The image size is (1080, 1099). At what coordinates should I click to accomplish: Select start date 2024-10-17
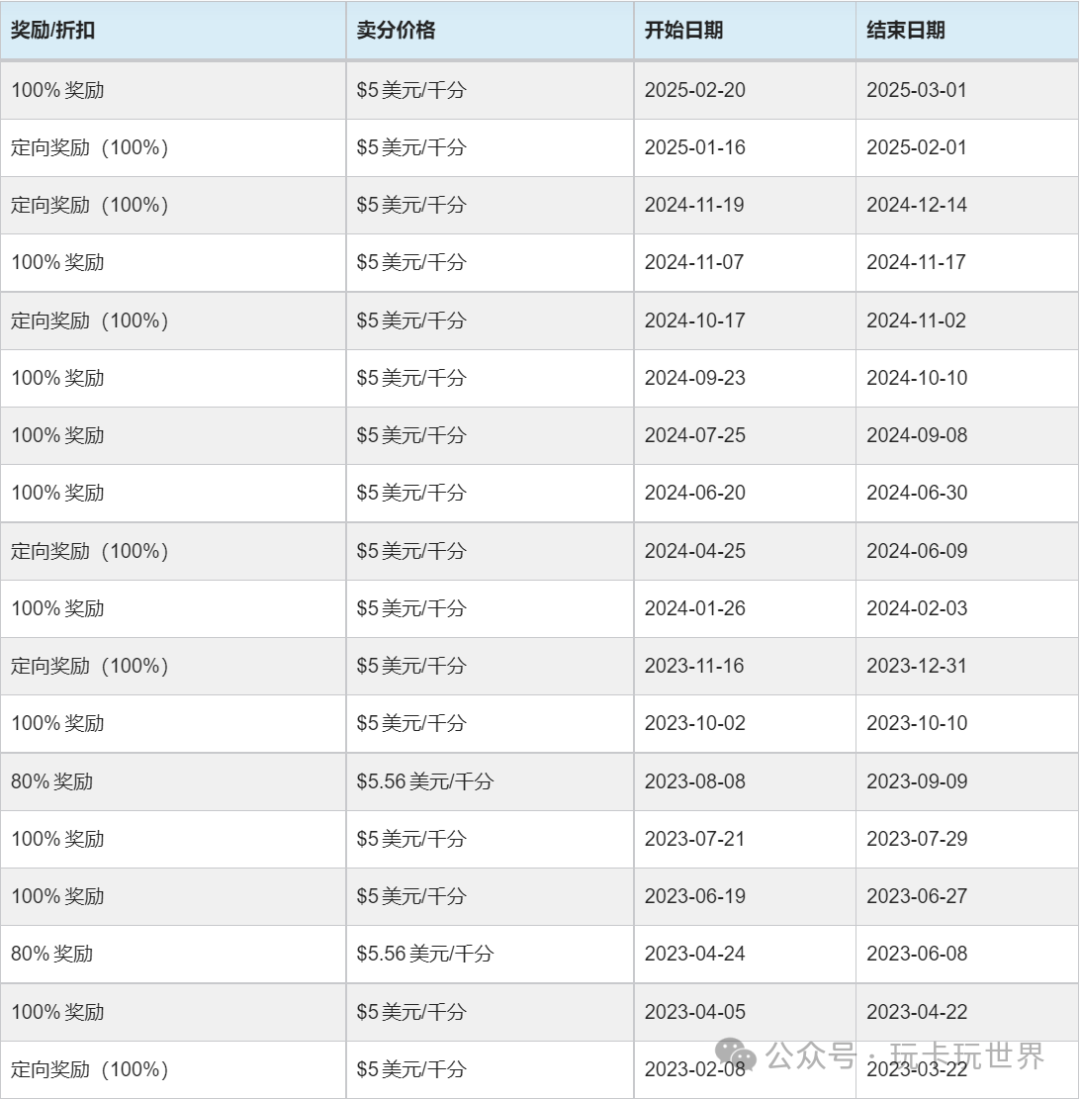(695, 321)
